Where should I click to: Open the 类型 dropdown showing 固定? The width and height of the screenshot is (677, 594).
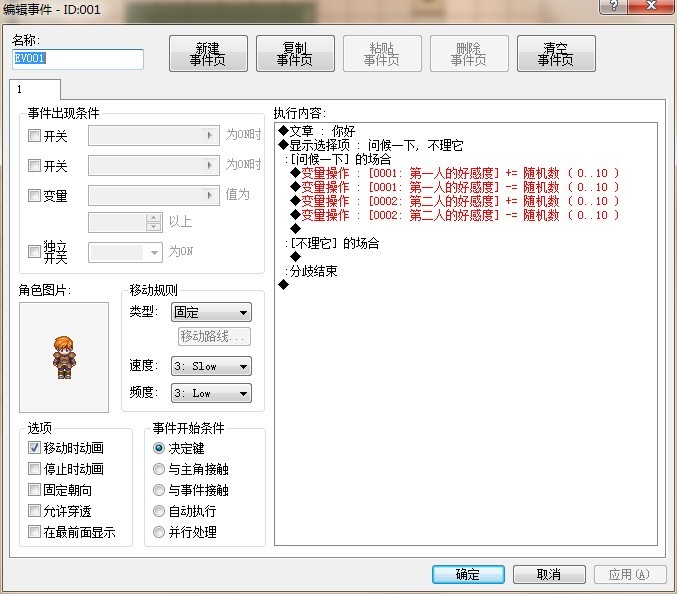[x=212, y=312]
